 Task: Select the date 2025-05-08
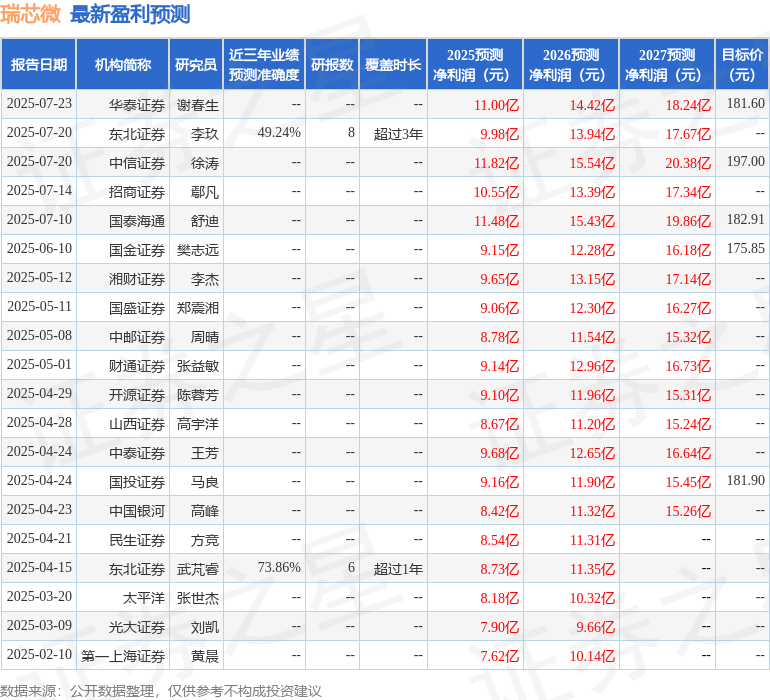(x=39, y=336)
